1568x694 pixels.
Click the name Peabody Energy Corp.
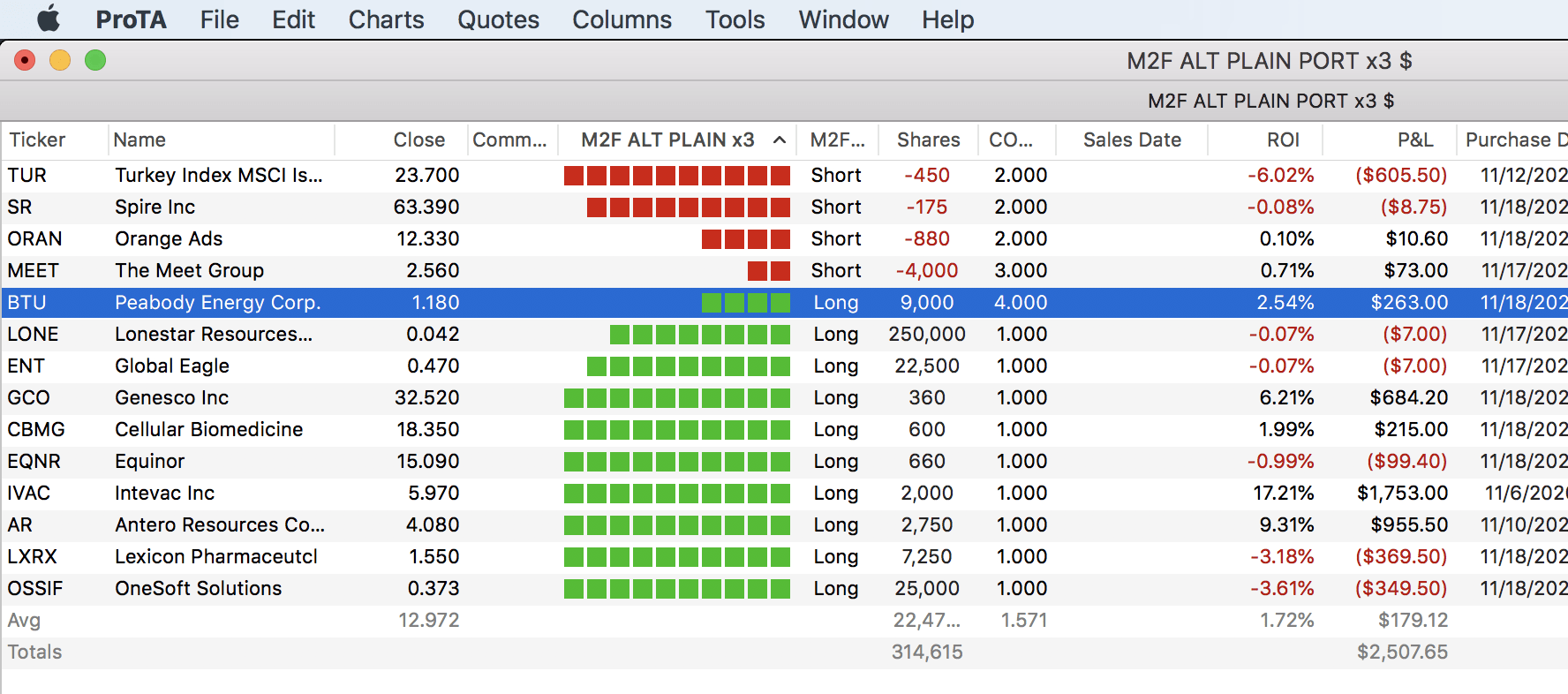pyautogui.click(x=217, y=302)
